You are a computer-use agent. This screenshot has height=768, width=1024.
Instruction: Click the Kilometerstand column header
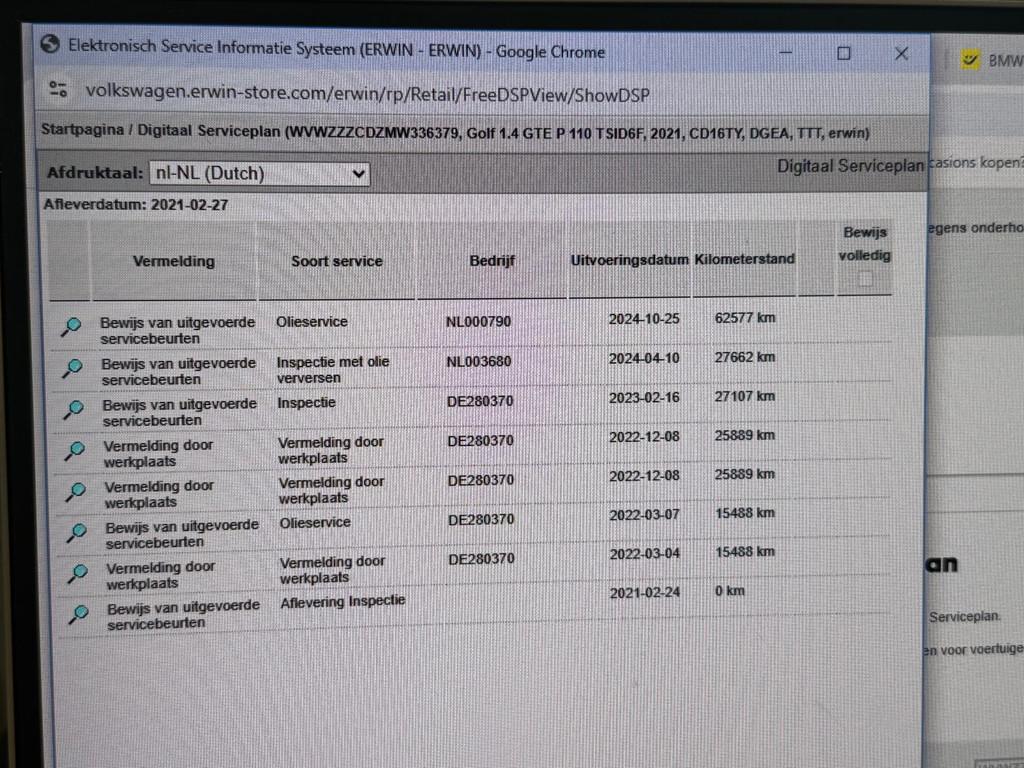[745, 259]
